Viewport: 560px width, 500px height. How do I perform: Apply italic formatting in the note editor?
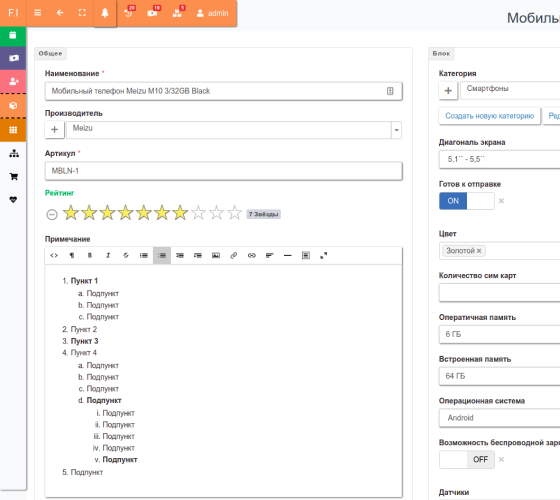(x=108, y=255)
